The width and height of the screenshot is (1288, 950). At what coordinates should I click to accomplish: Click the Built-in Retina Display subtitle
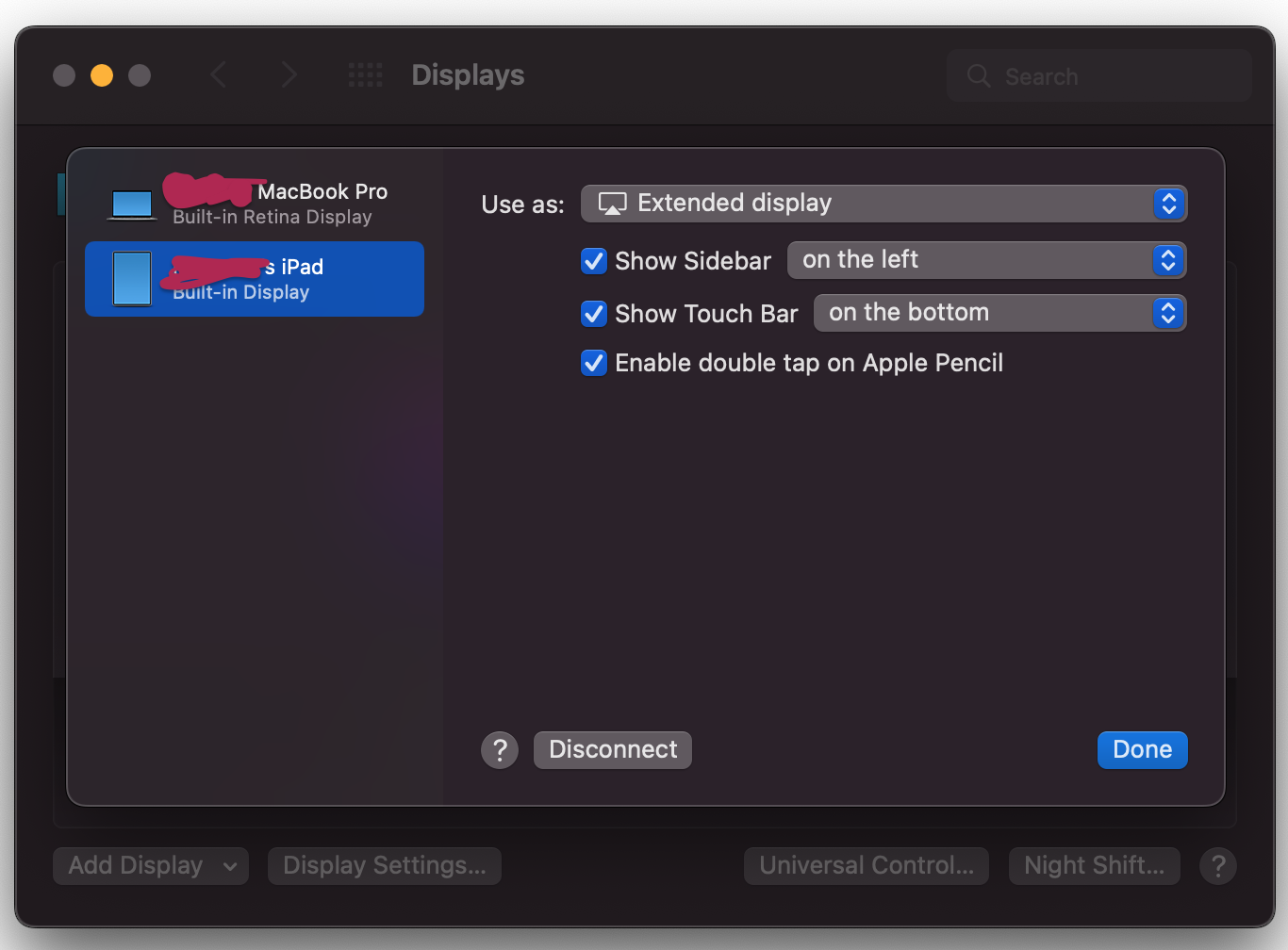pos(272,217)
